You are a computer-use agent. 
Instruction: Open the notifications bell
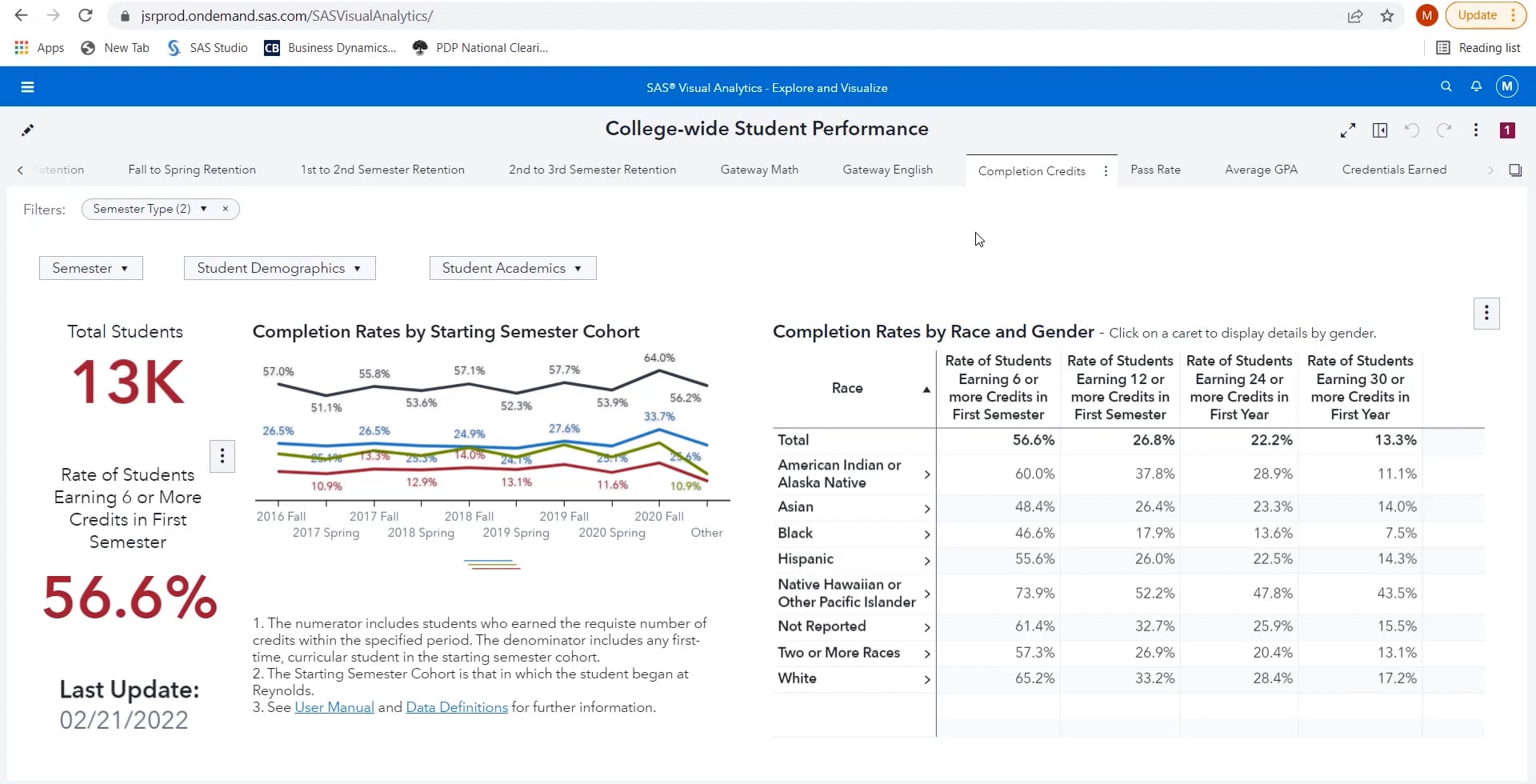click(1476, 86)
